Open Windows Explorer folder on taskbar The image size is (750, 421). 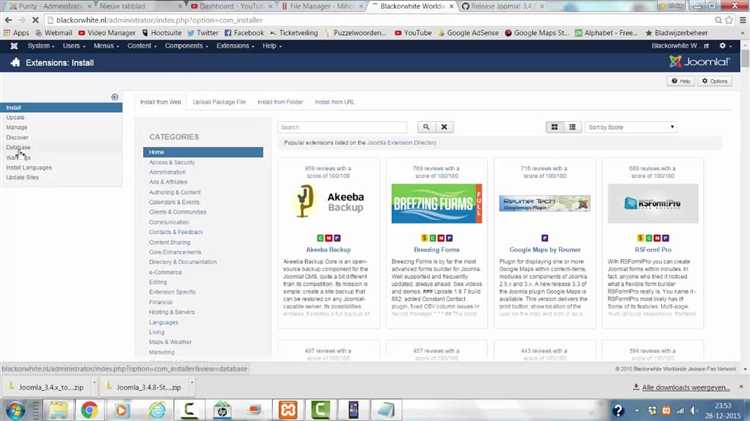coord(58,410)
